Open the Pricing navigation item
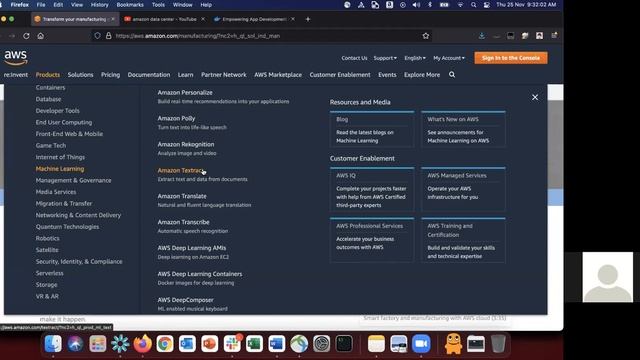This screenshot has width=640, height=360. tap(111, 75)
